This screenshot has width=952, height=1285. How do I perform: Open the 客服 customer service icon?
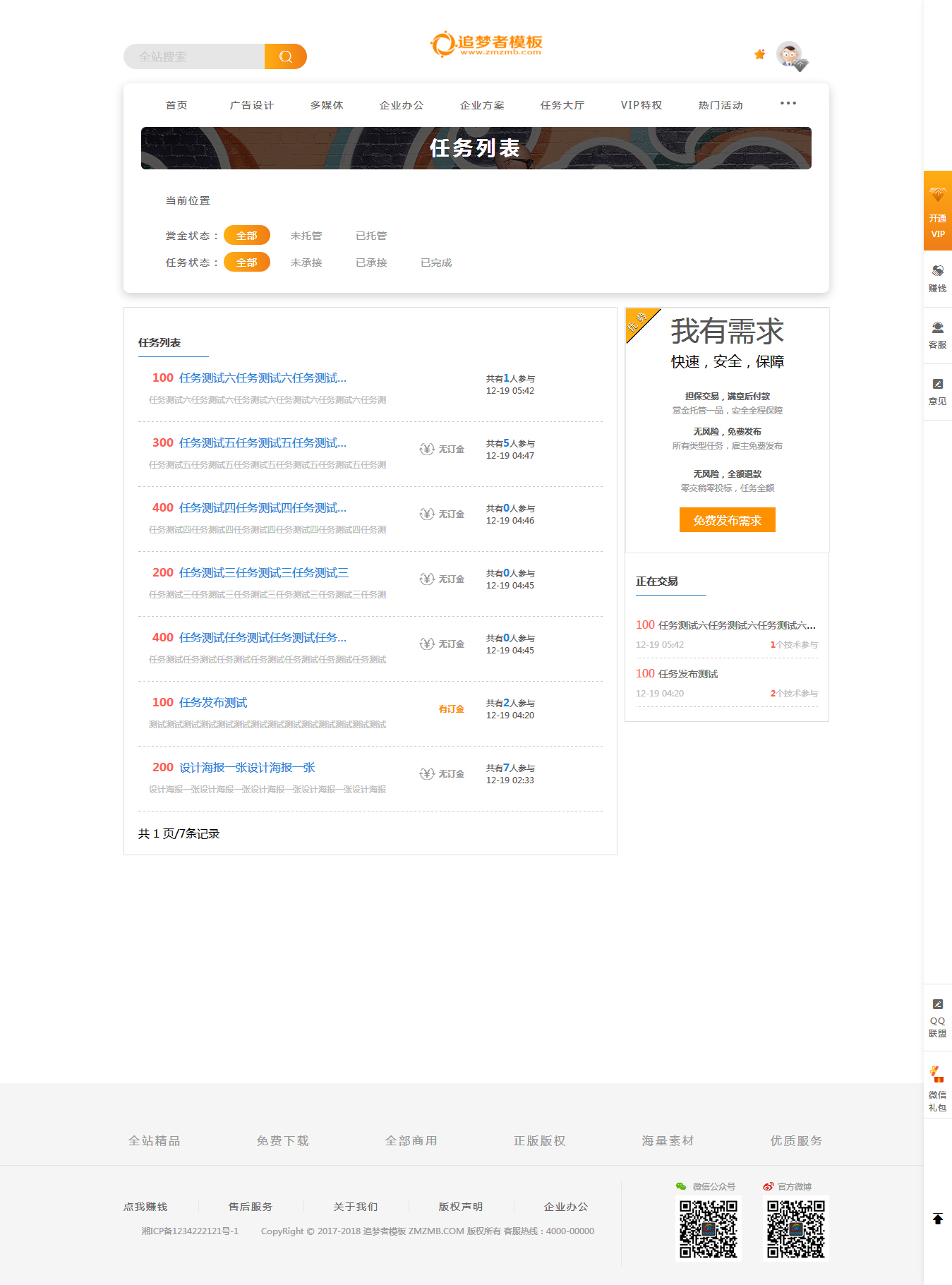pyautogui.click(x=937, y=327)
